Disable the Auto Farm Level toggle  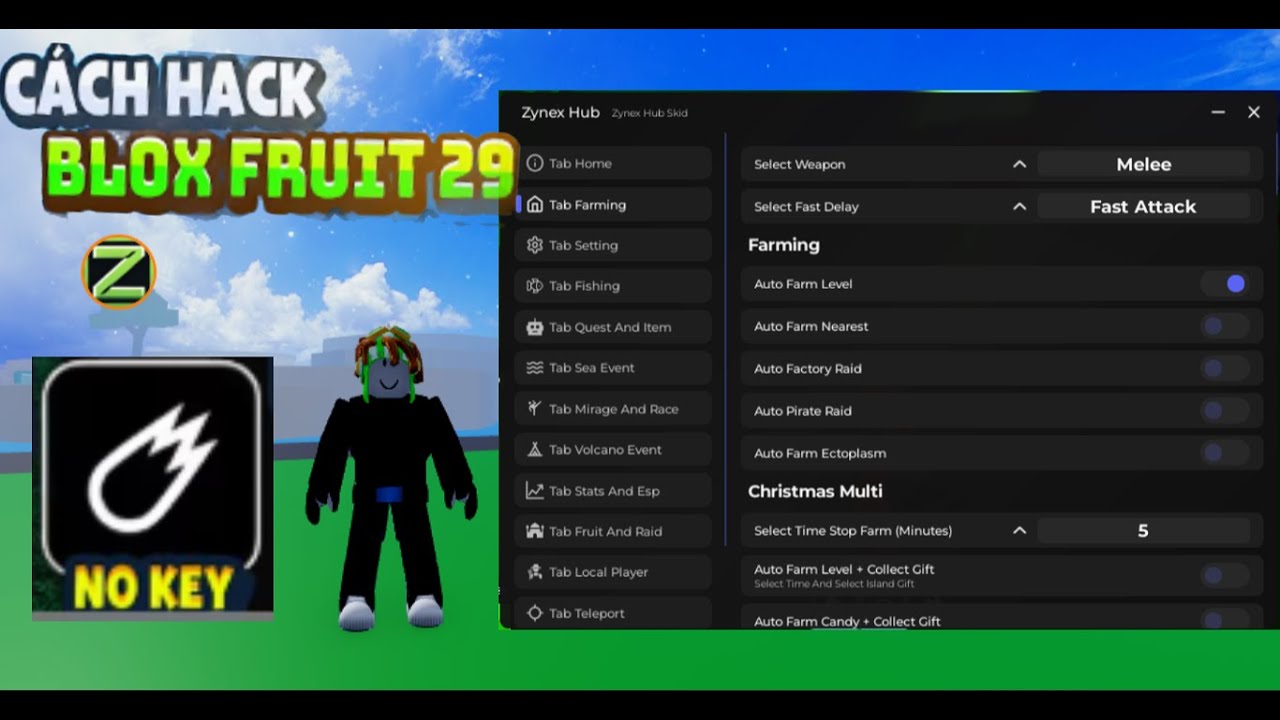click(x=1225, y=284)
